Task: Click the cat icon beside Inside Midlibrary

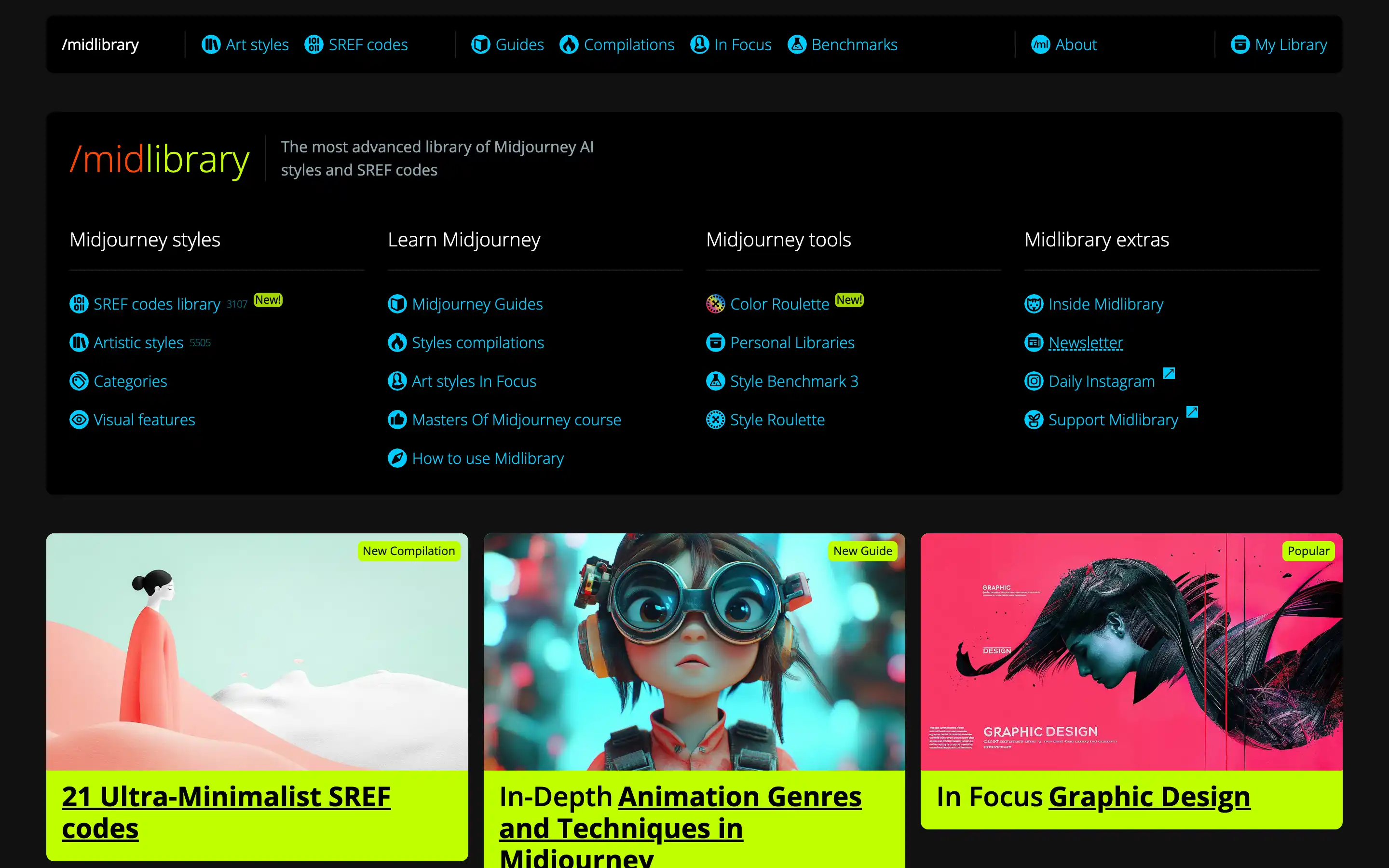Action: (x=1034, y=304)
